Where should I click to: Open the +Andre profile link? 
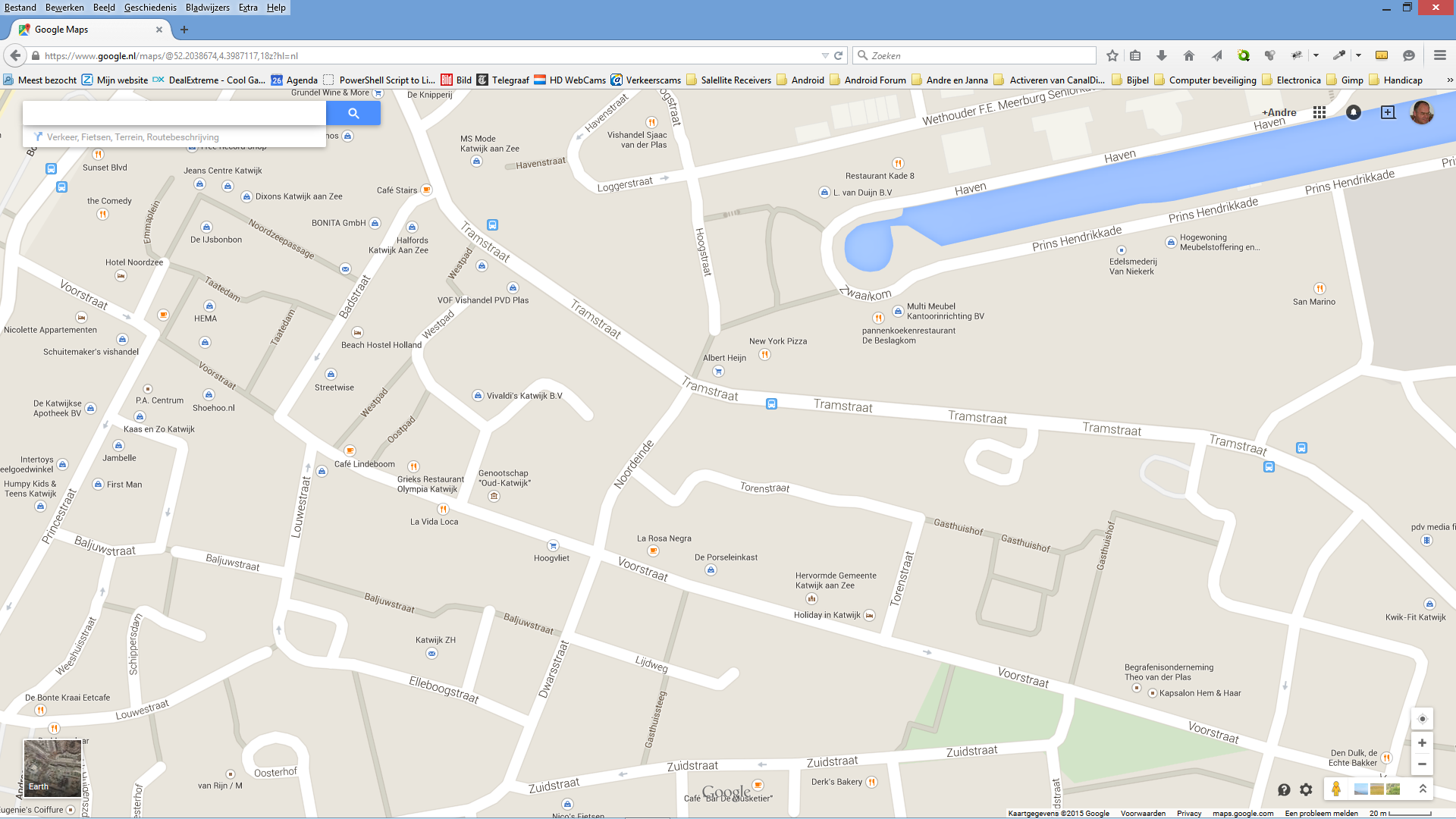point(1279,112)
